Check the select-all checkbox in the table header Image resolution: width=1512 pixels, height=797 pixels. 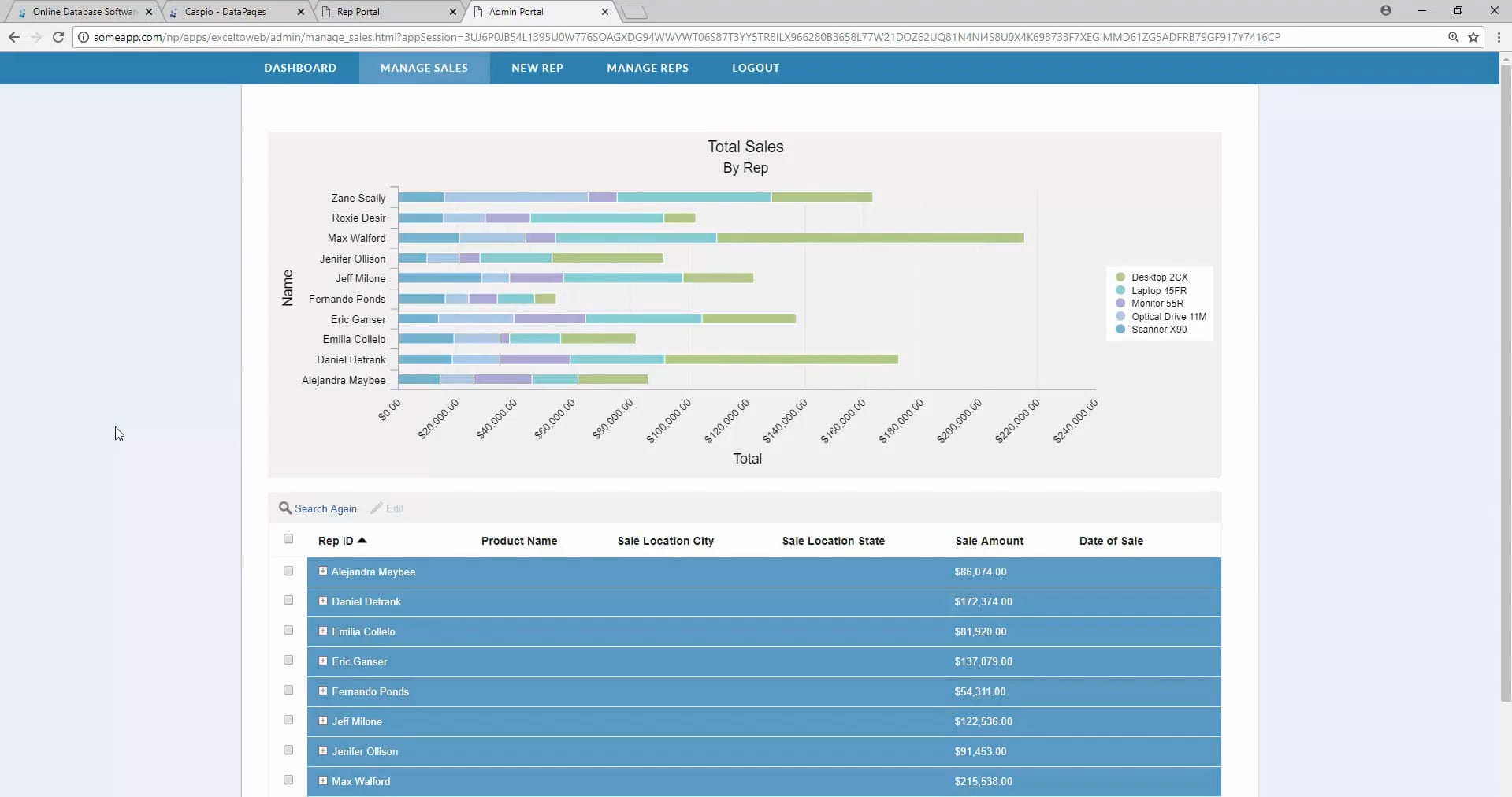click(x=288, y=538)
